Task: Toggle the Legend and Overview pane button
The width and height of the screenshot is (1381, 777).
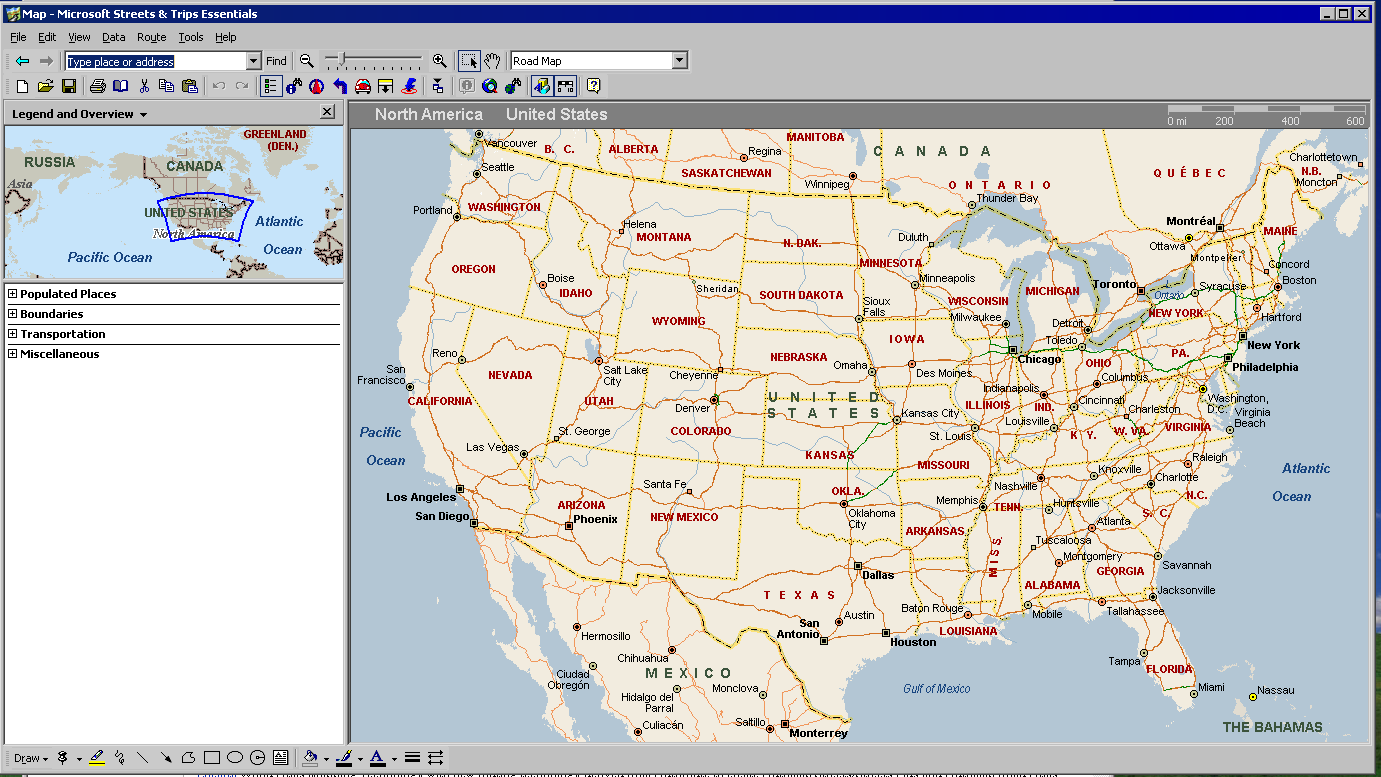Action: [271, 87]
